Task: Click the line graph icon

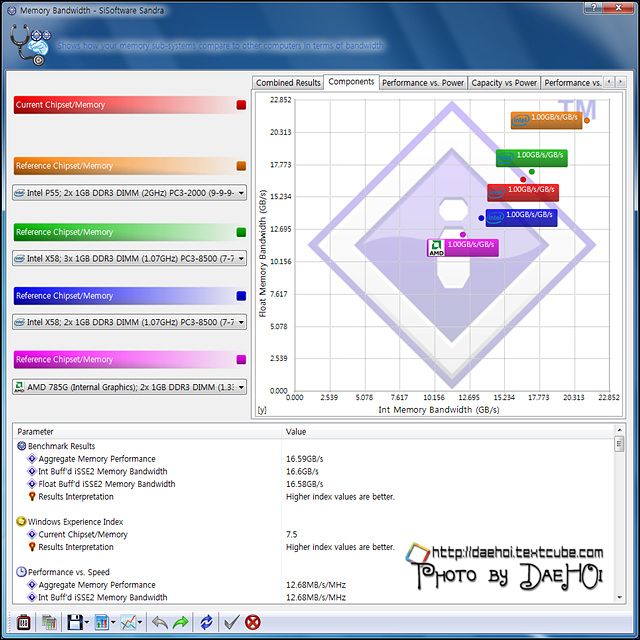Action: 128,622
